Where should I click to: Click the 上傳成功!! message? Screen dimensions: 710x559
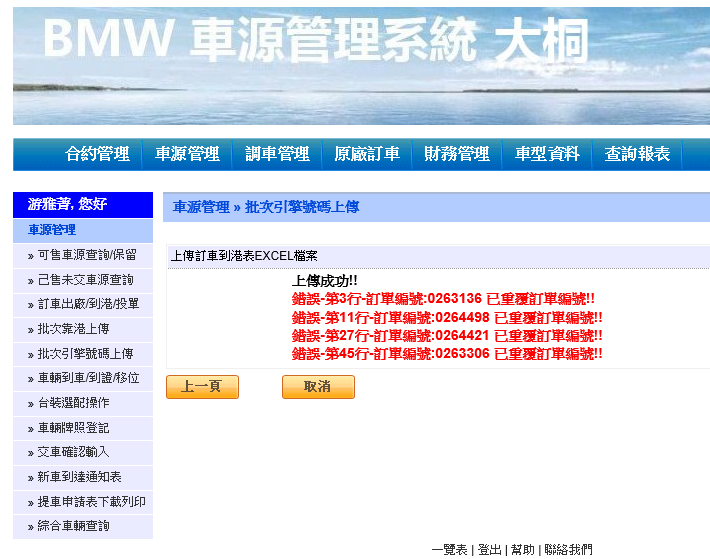click(325, 281)
